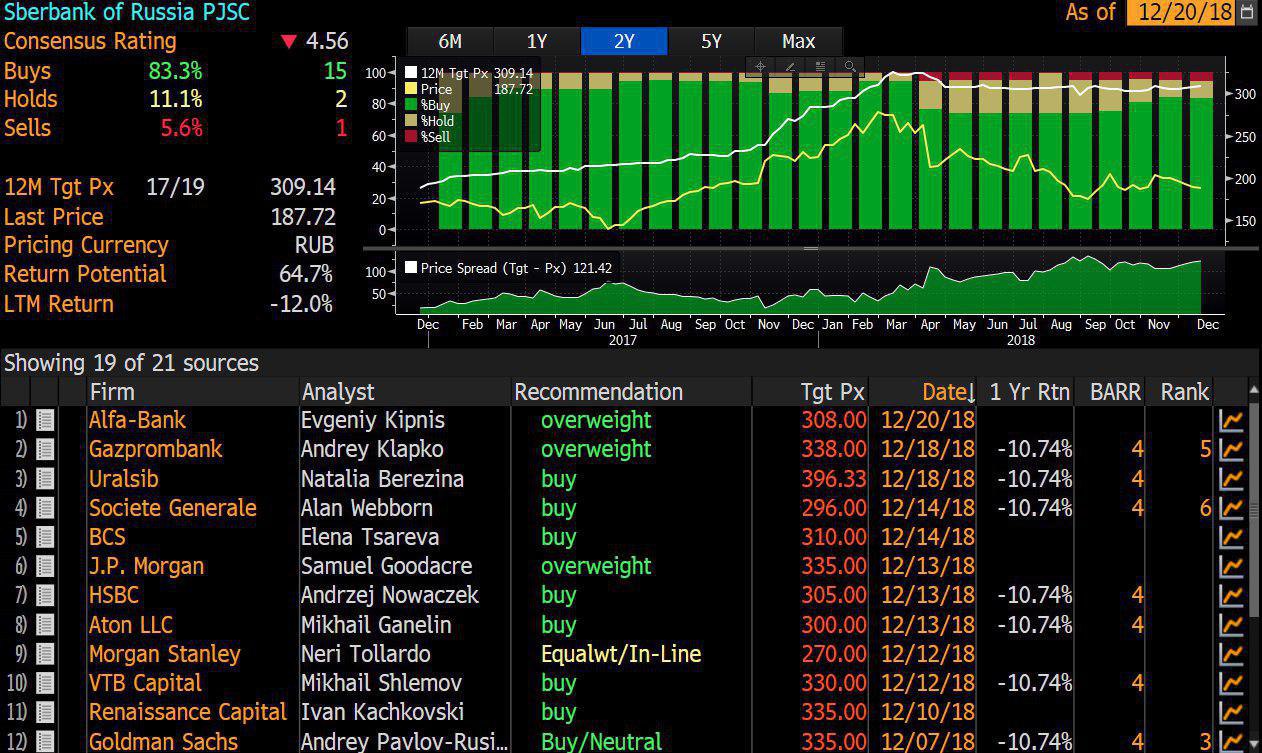Open the J.P. Morgan report document icon
This screenshot has height=753, width=1262.
pyautogui.click(x=45, y=567)
